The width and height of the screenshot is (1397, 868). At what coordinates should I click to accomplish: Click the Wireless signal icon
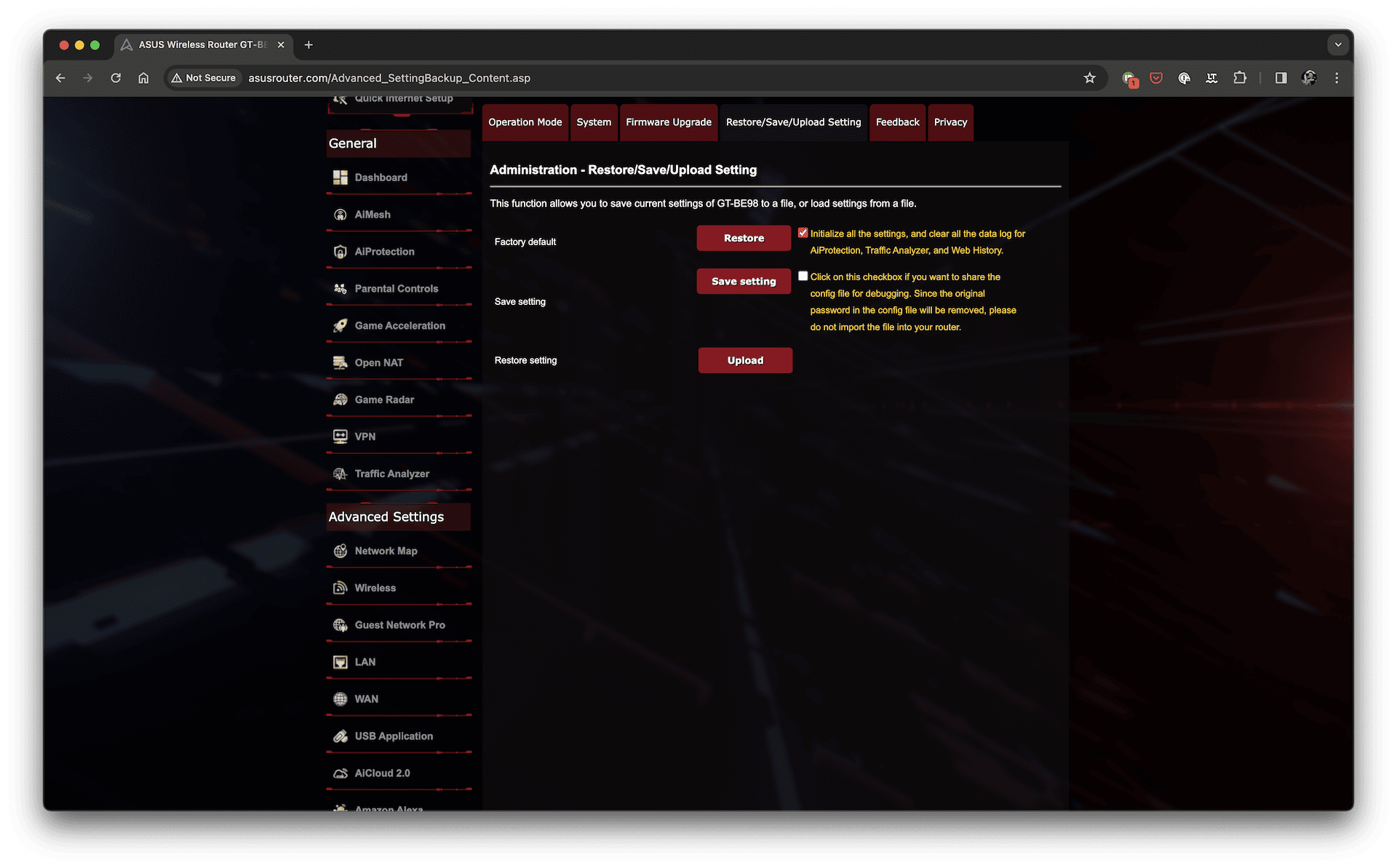(x=340, y=588)
